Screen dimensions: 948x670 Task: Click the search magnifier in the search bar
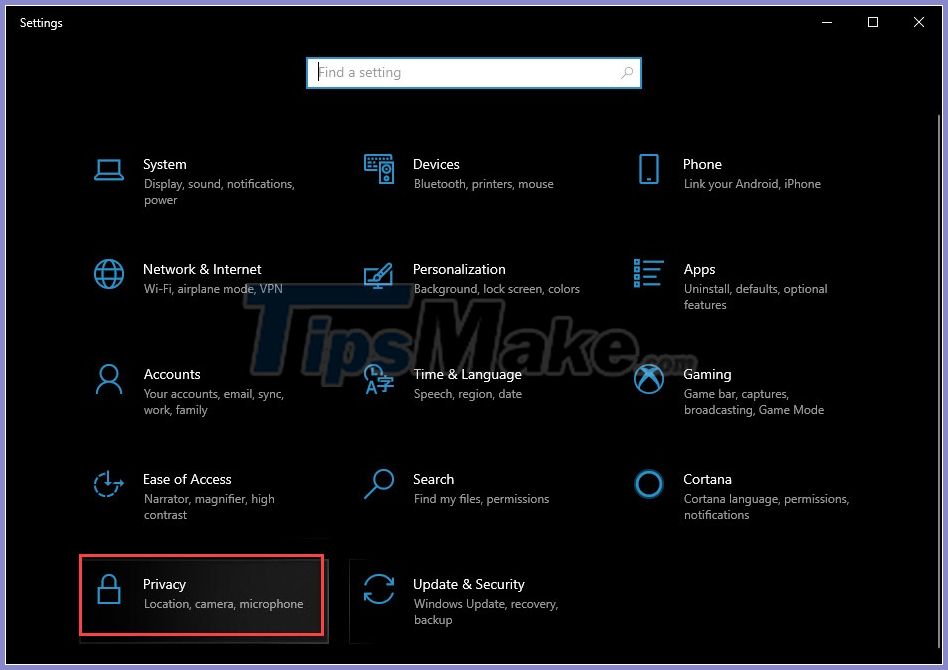click(x=627, y=72)
